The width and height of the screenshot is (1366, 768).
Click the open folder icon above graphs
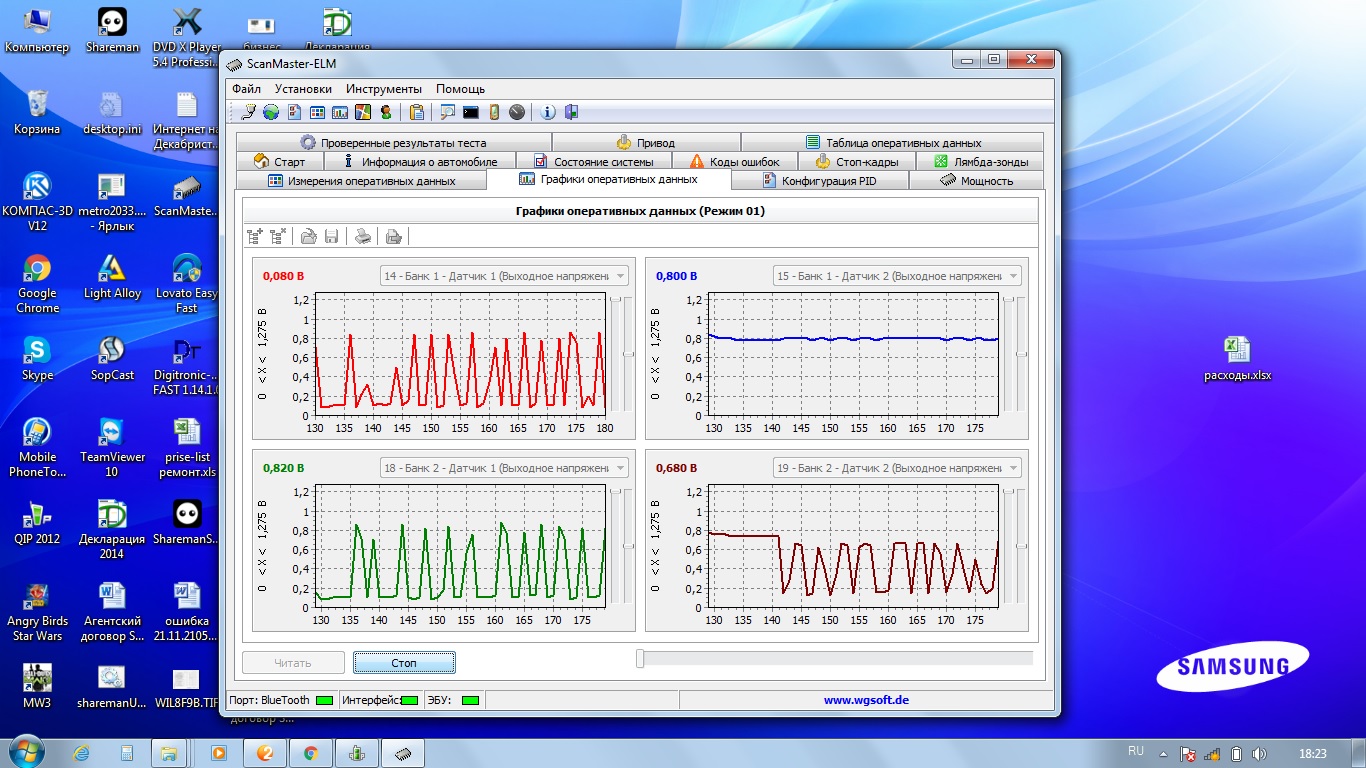tap(310, 237)
